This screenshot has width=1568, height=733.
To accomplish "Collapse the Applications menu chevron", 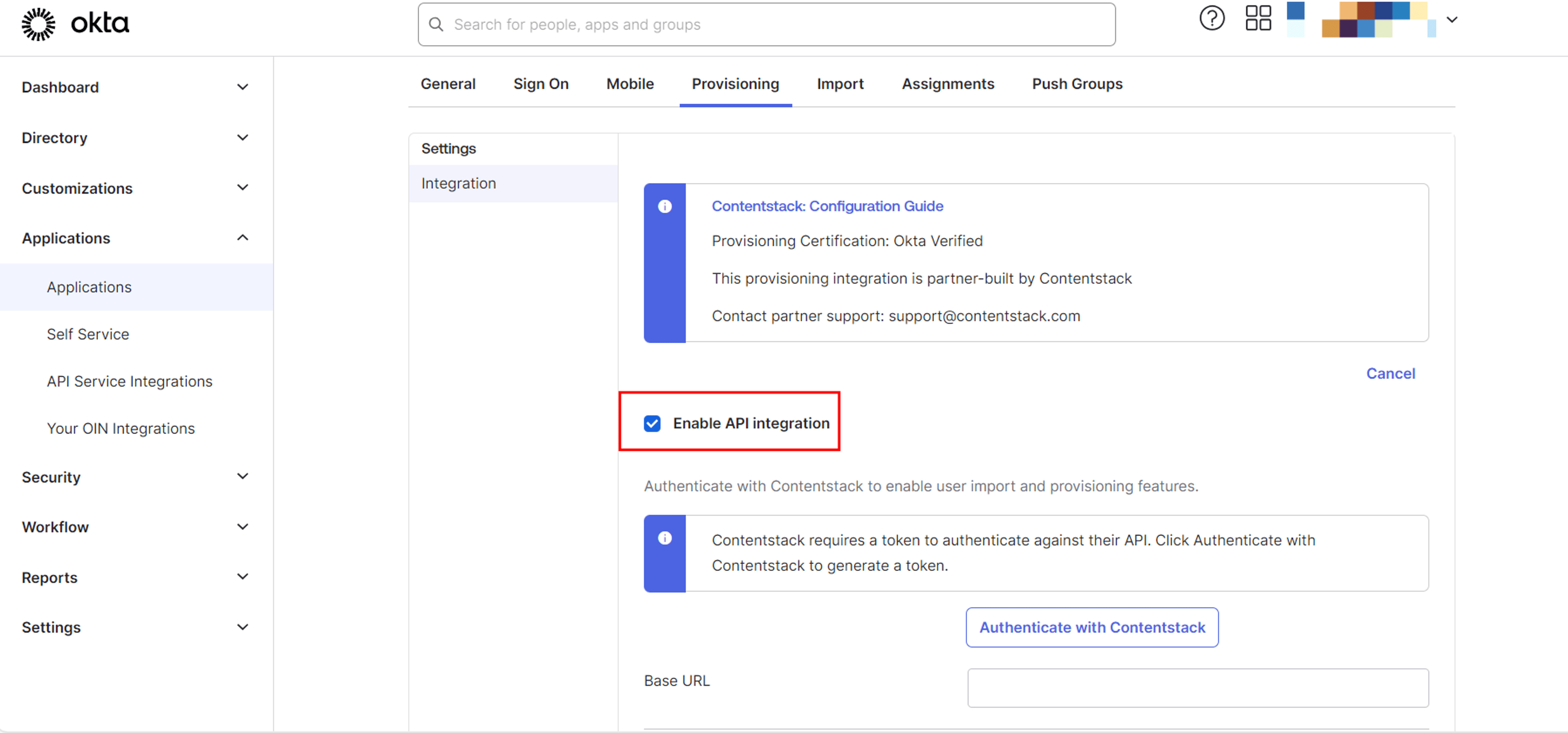I will (242, 238).
